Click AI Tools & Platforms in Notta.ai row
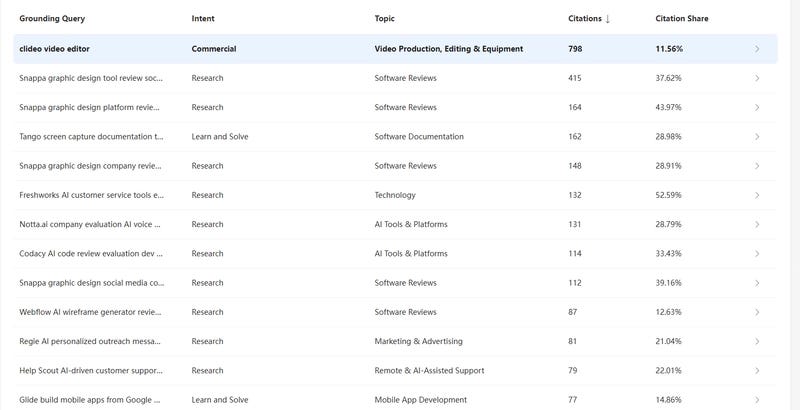 [411, 224]
